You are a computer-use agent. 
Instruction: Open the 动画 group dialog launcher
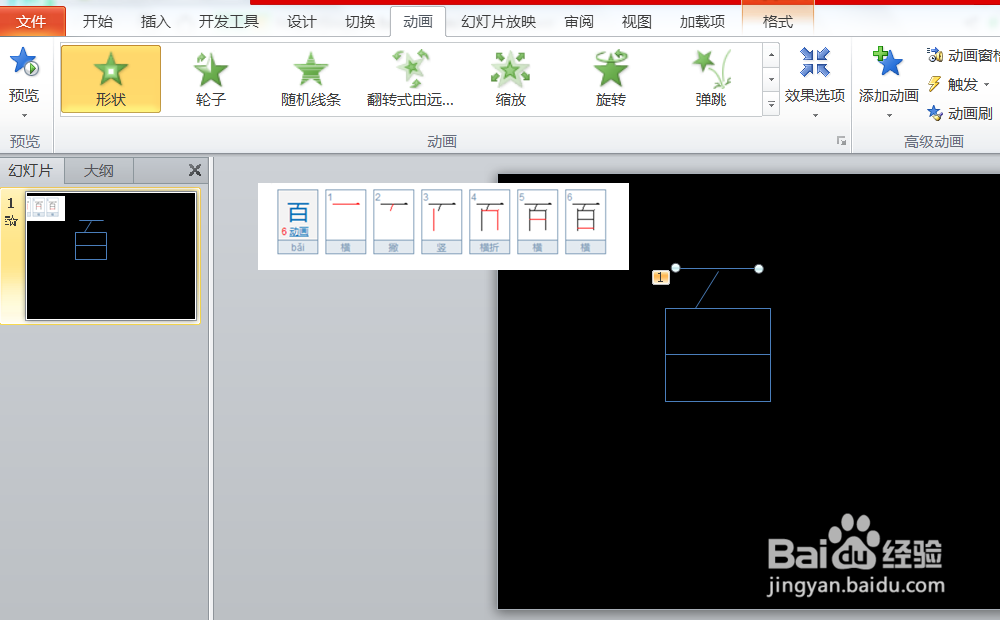coord(842,142)
